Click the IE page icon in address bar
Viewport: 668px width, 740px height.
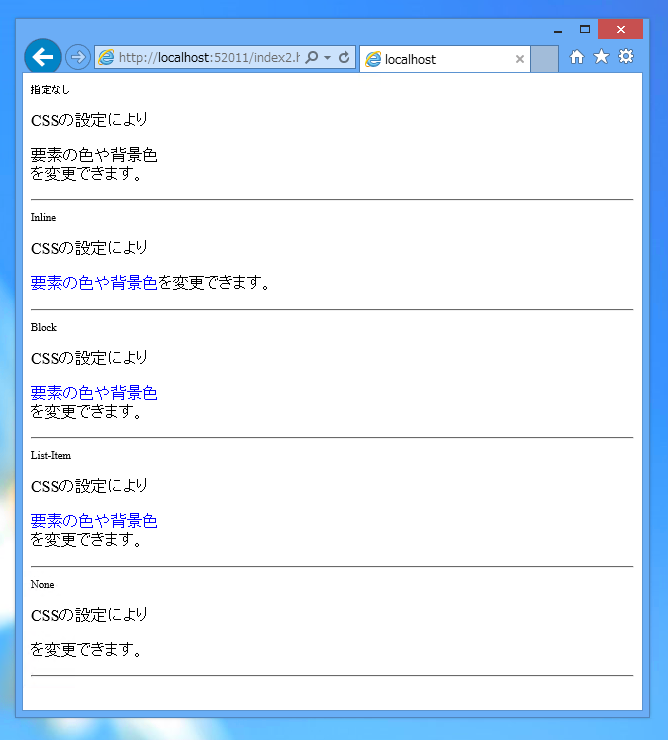(x=106, y=58)
